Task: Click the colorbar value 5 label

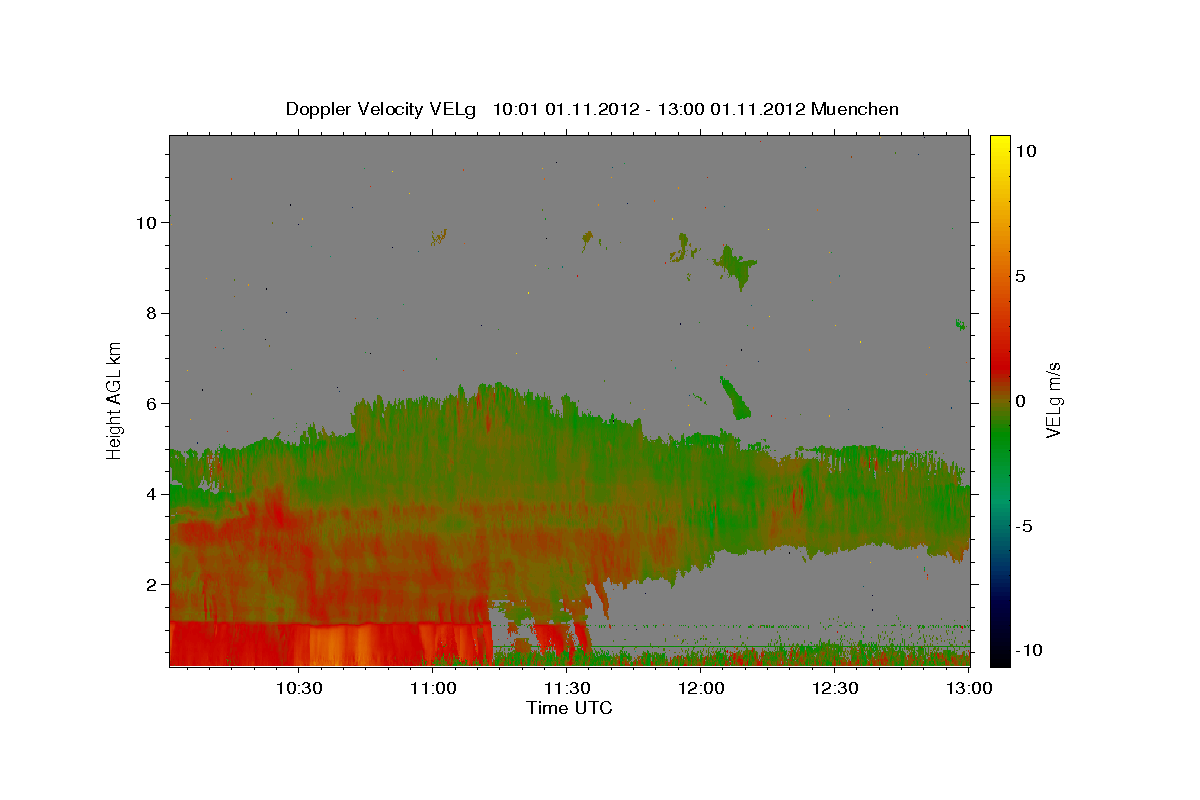Action: click(x=1020, y=275)
